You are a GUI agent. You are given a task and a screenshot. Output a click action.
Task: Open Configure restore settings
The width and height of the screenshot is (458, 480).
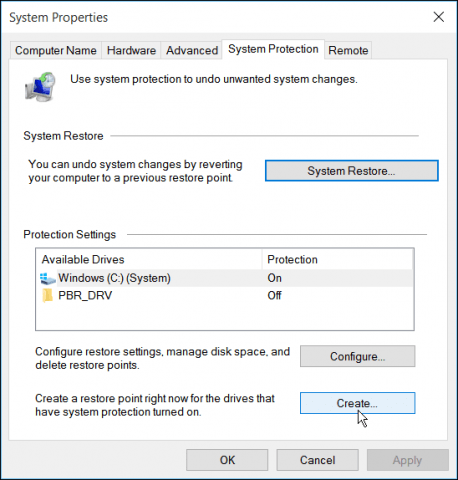pyautogui.click(x=358, y=356)
